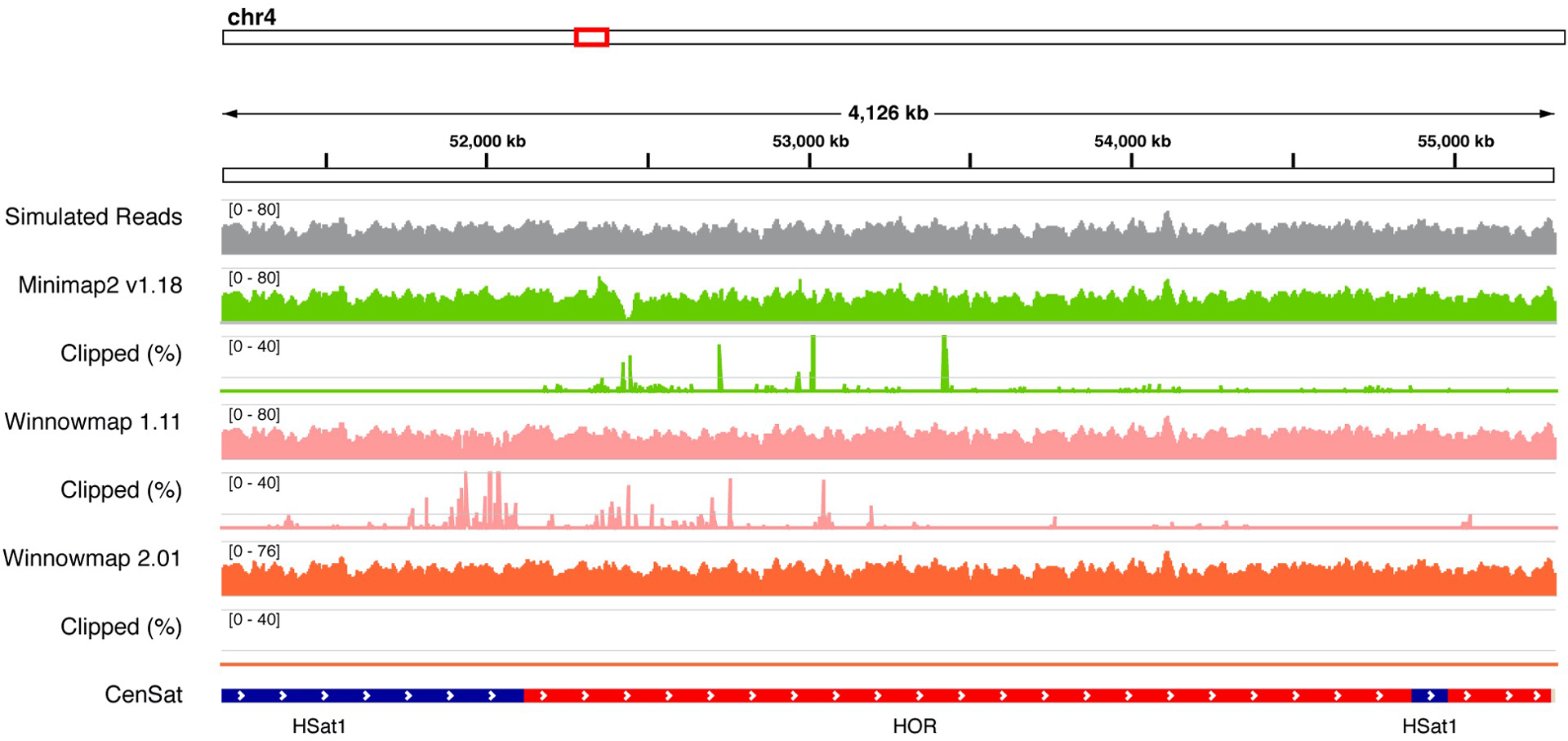The width and height of the screenshot is (1568, 741).
Task: Click the [0 - 76] data range label
Action: 254,551
